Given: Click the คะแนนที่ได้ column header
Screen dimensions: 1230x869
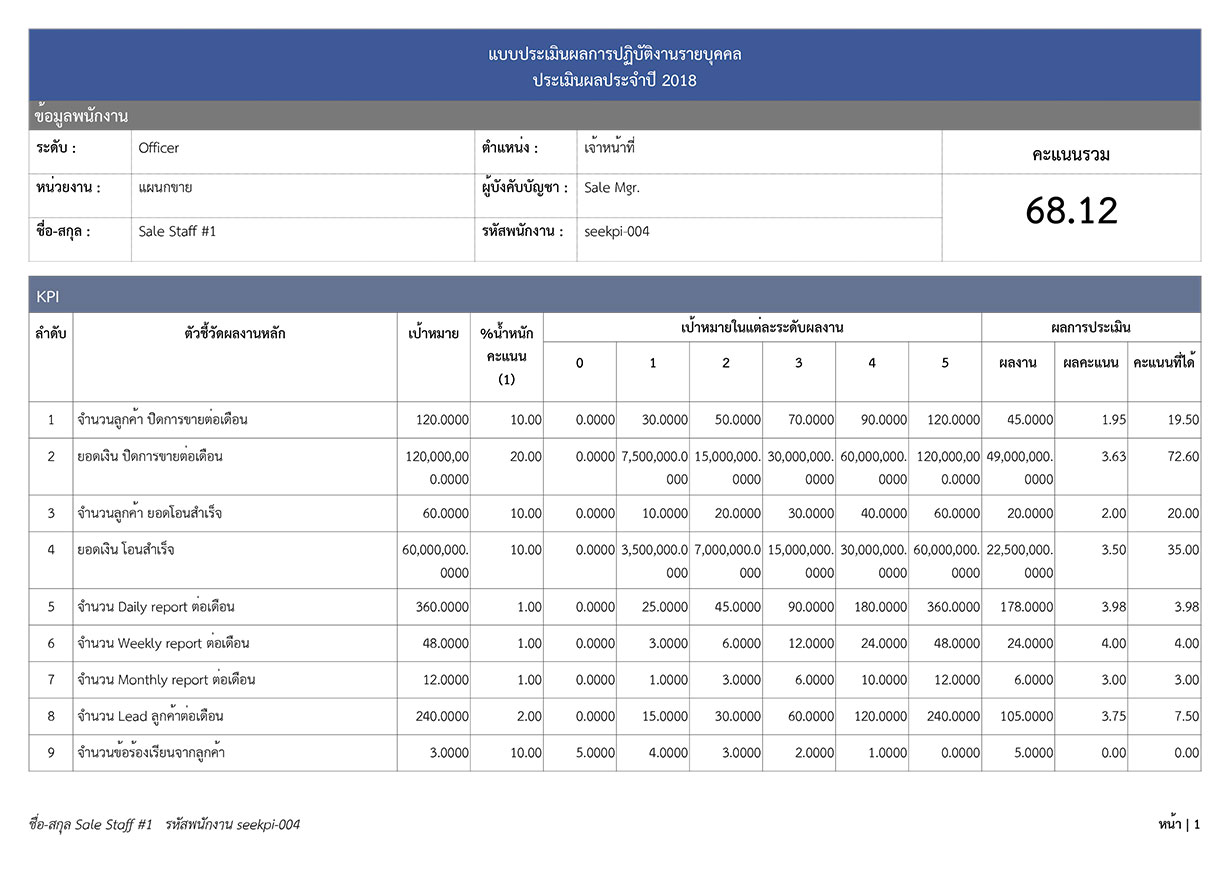Looking at the screenshot, I should pos(1164,363).
